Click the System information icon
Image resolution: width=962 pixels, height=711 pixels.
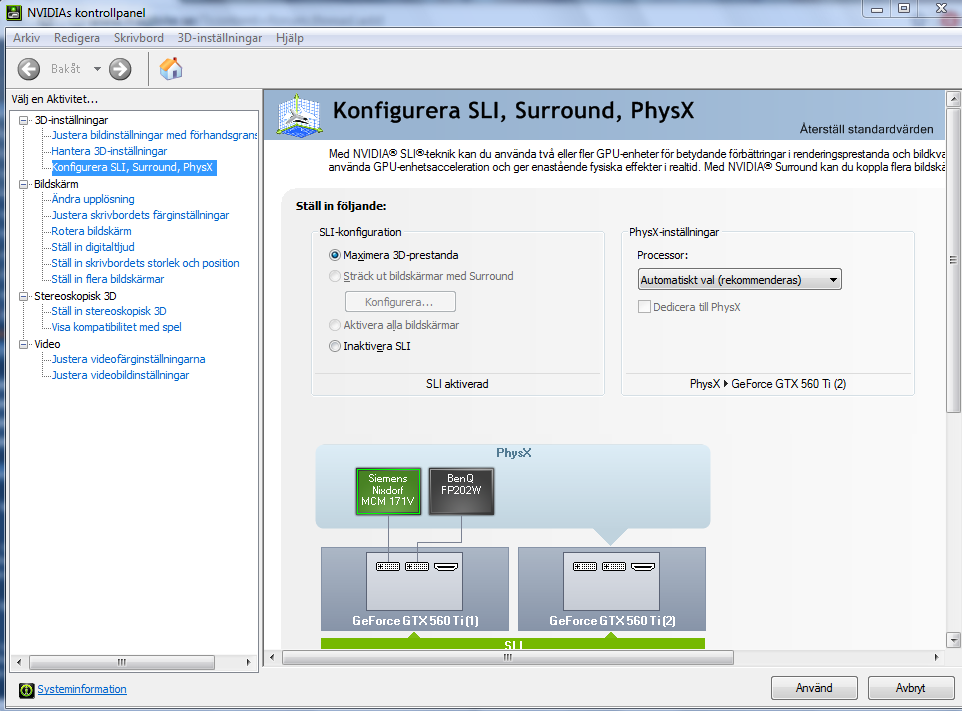click(26, 690)
